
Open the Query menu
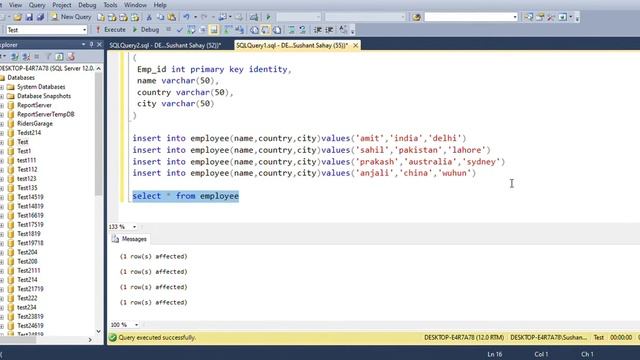[37, 5]
